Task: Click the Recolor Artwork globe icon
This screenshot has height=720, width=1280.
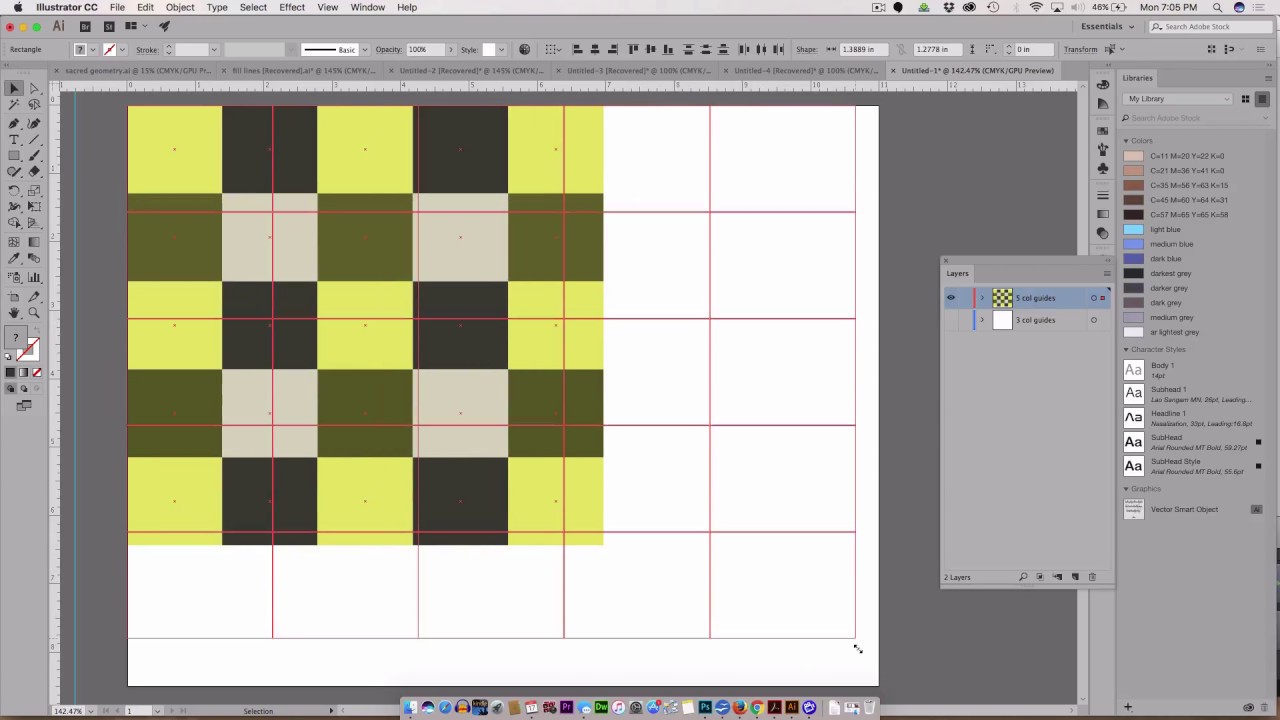Action: [x=524, y=49]
